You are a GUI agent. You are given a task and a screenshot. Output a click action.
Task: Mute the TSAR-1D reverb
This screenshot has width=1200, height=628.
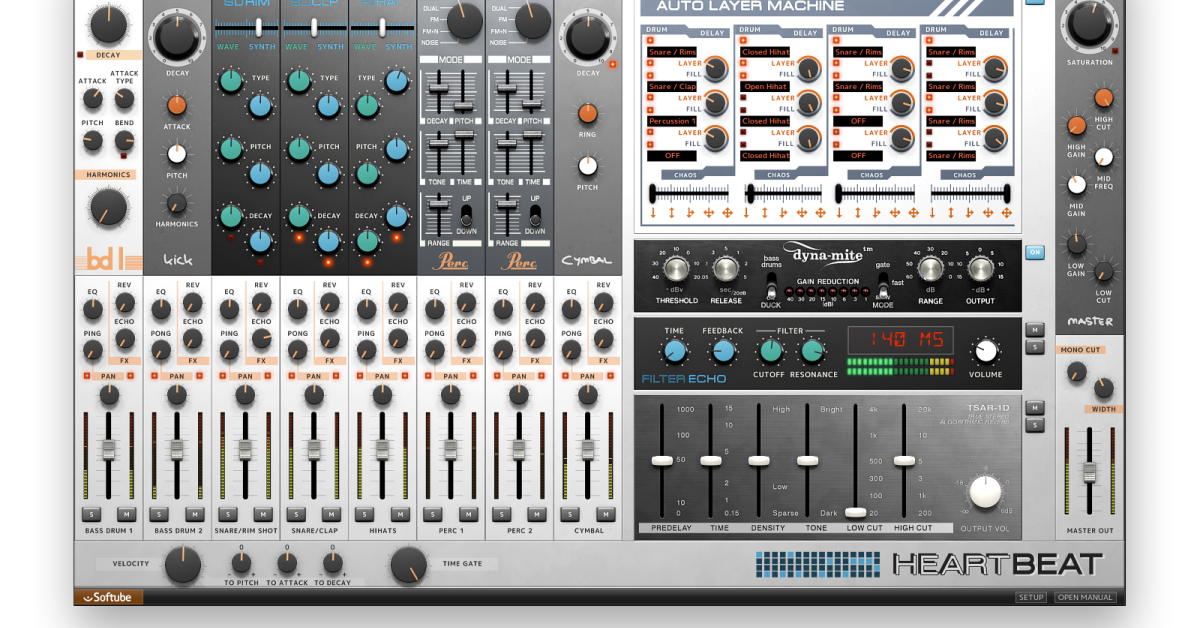(x=1035, y=407)
